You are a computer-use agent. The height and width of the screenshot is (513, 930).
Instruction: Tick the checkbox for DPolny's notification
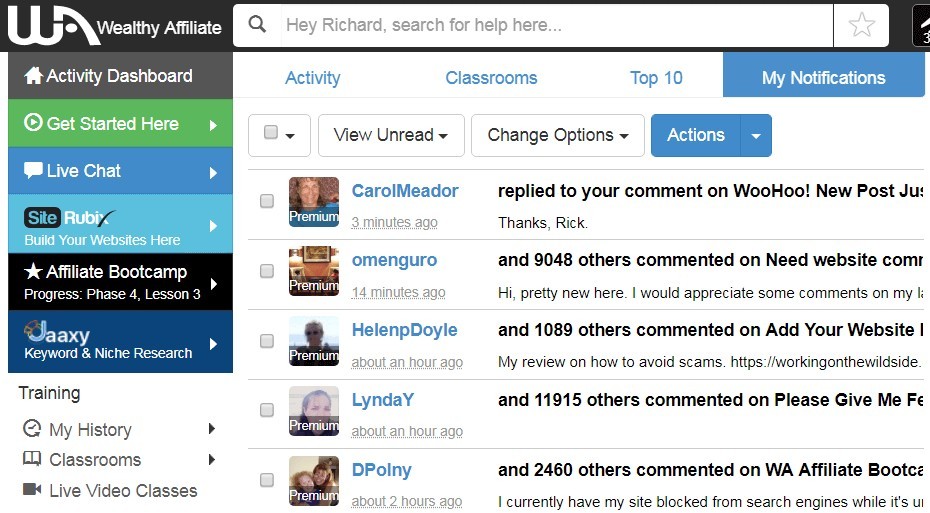267,480
